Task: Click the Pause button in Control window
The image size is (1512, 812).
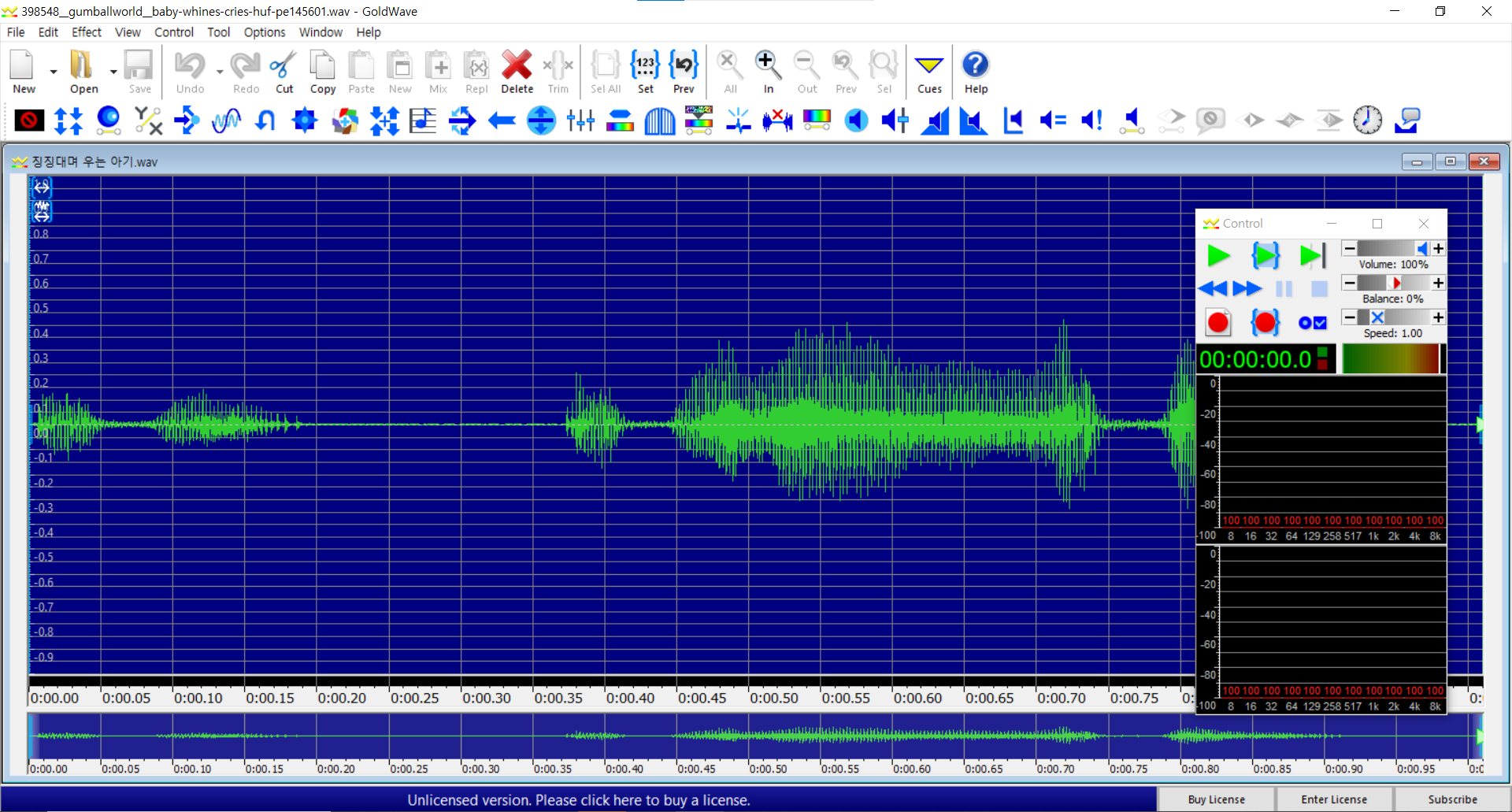Action: [1284, 289]
